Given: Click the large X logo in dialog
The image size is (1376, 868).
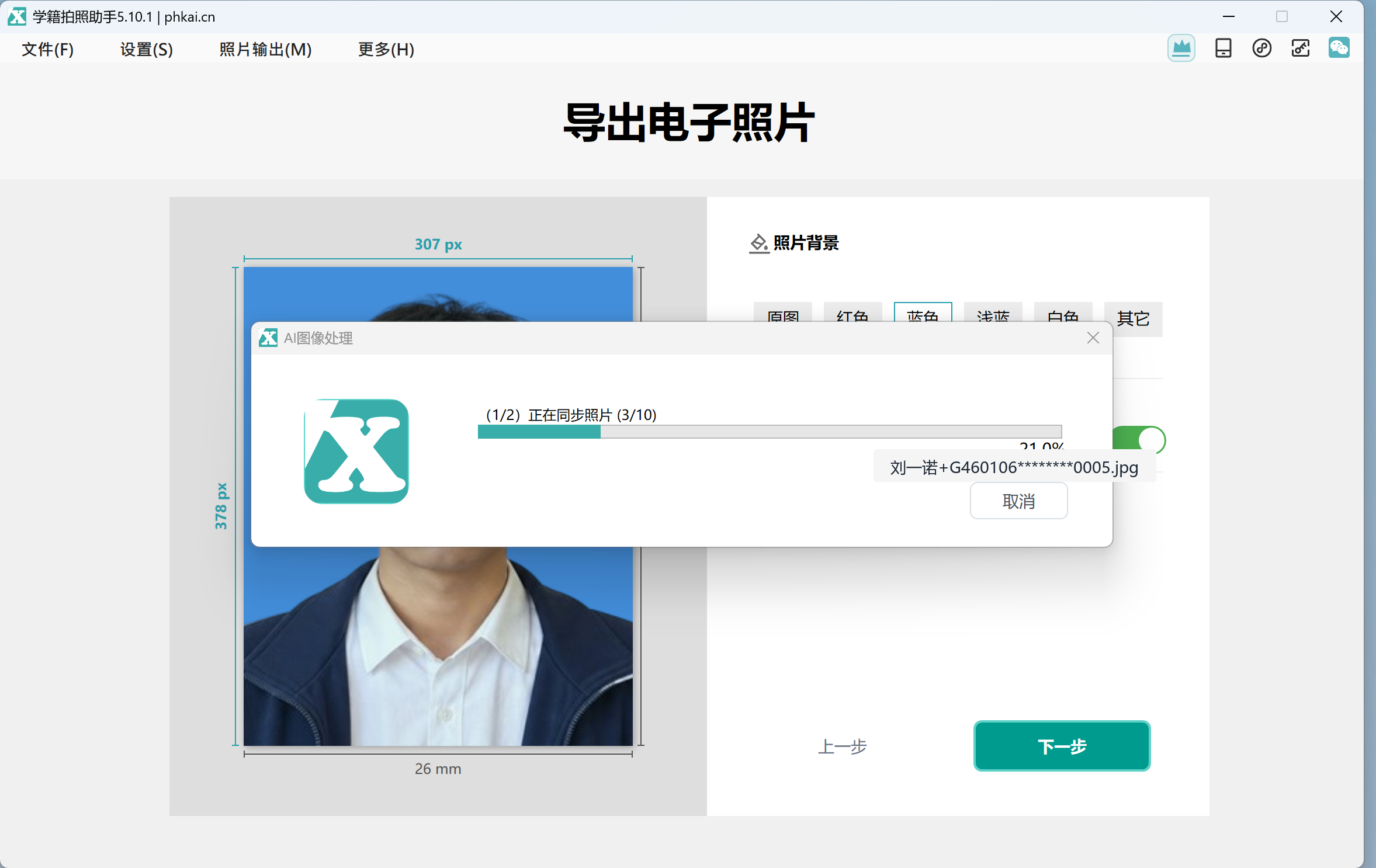Looking at the screenshot, I should pos(356,451).
